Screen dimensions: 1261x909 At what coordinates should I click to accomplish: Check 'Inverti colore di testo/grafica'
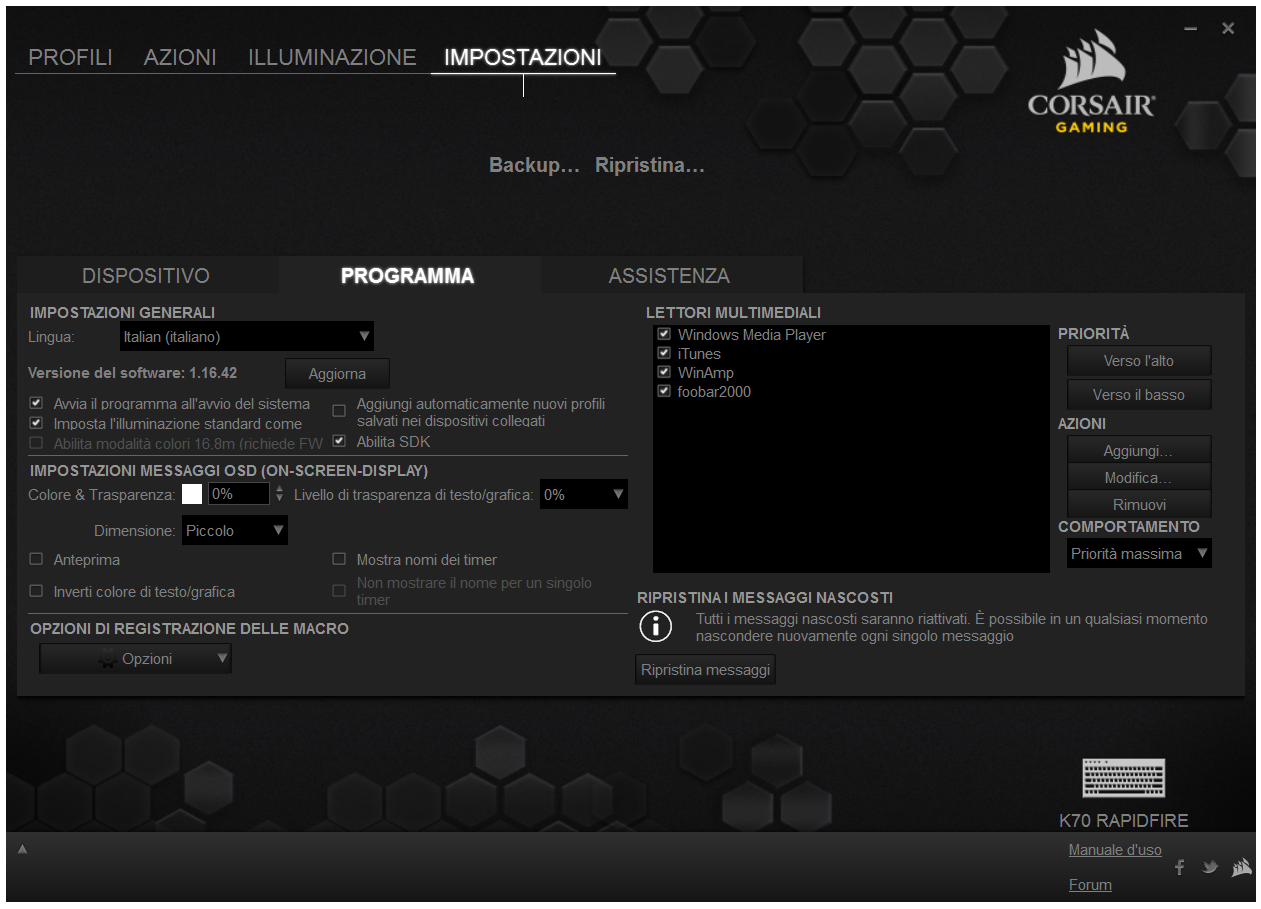tap(36, 591)
